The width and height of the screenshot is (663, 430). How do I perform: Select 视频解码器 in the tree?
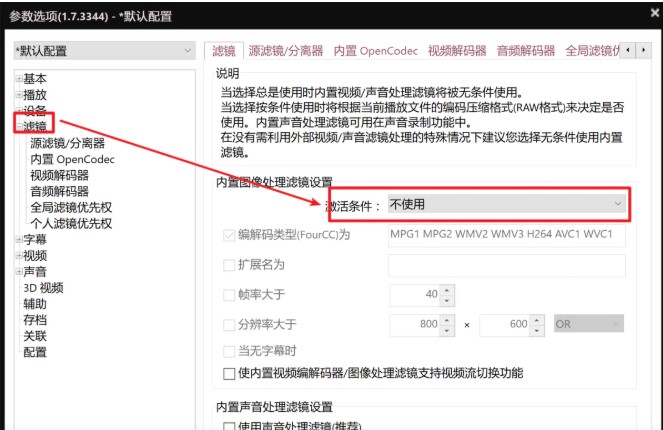[60, 175]
